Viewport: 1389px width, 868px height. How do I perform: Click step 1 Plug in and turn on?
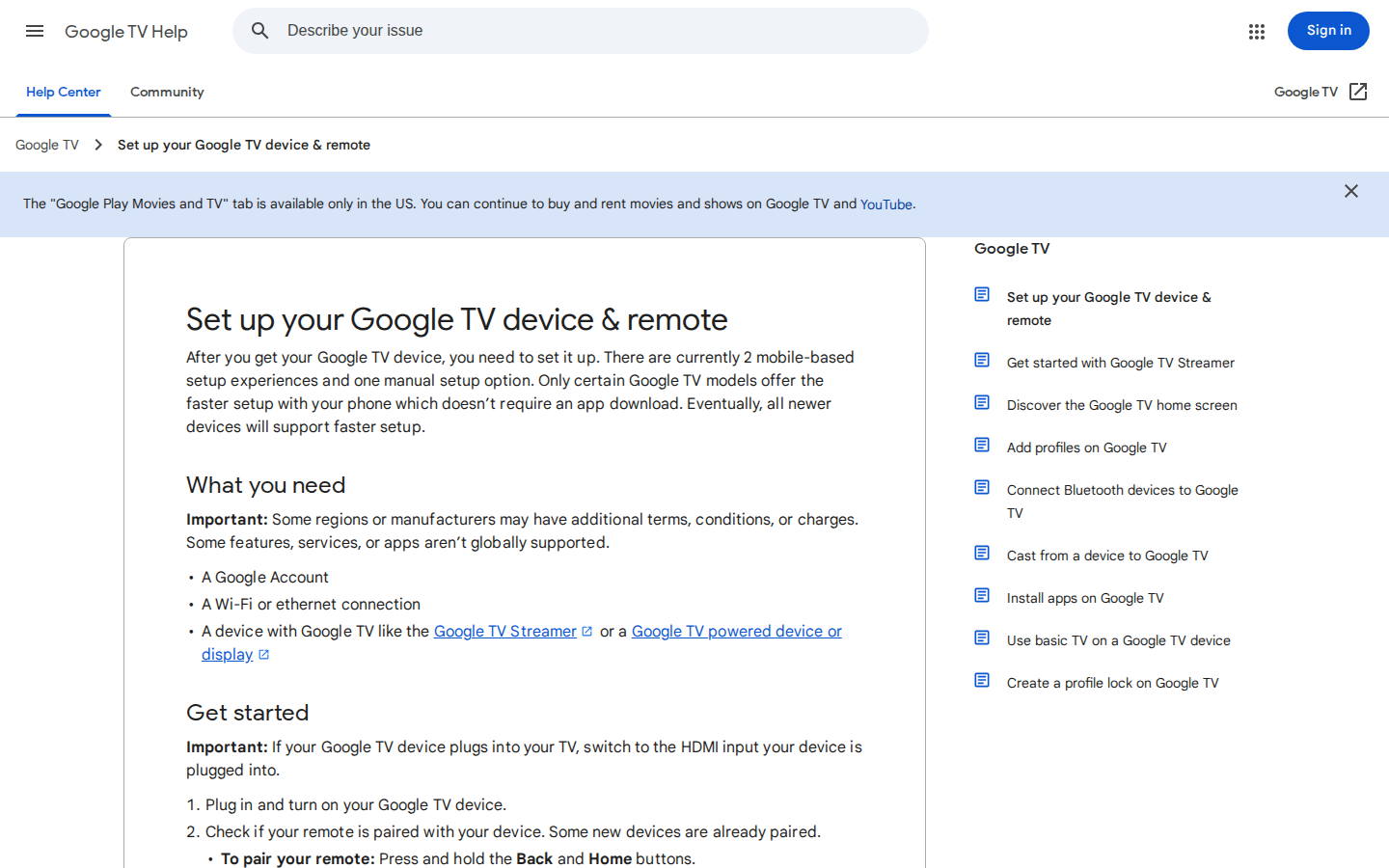coord(356,805)
